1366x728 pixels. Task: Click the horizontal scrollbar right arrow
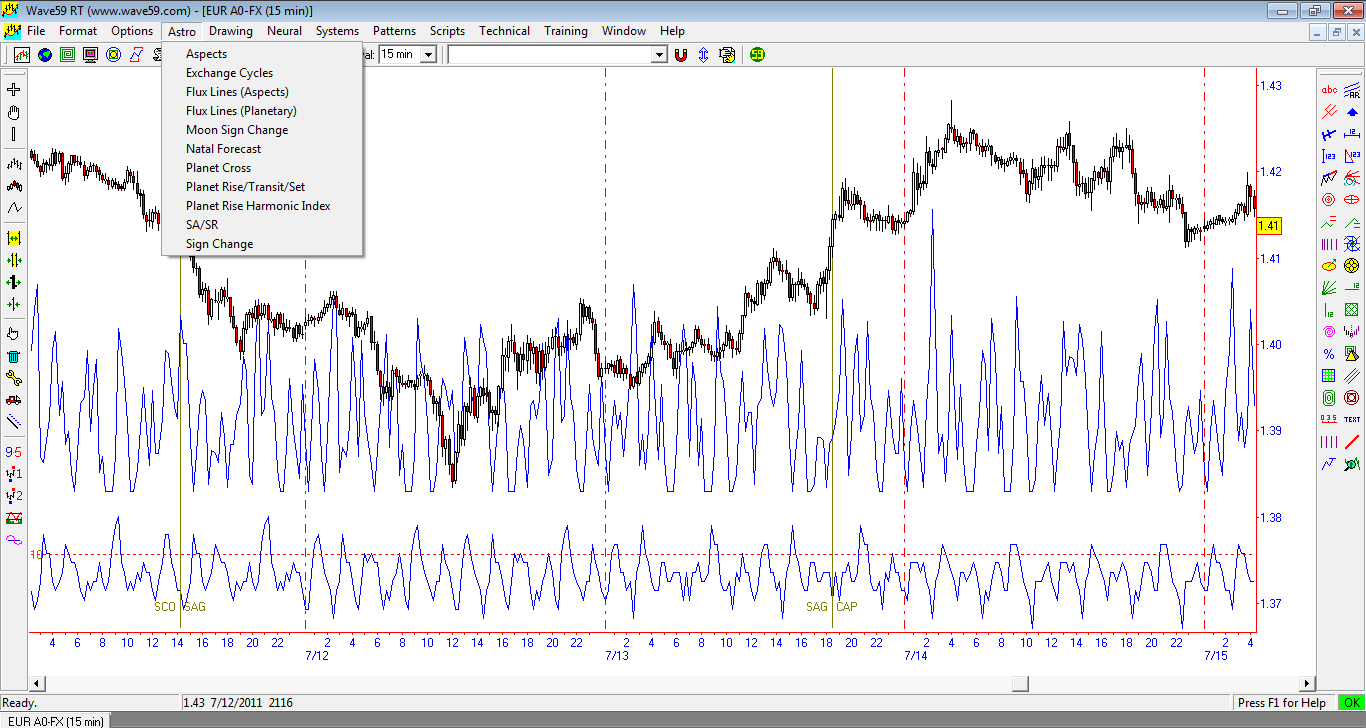point(1306,684)
